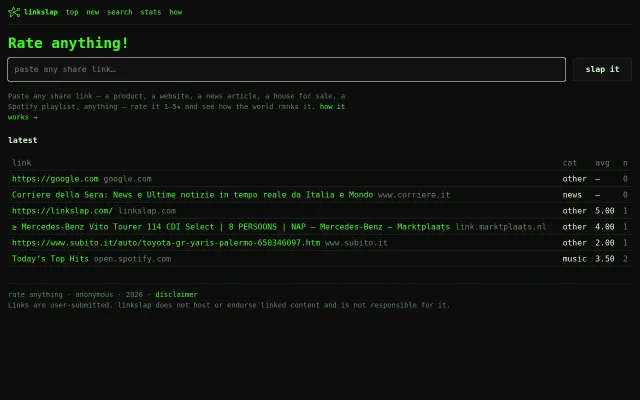
Task: Click the 4.00 average value
Action: (604, 227)
